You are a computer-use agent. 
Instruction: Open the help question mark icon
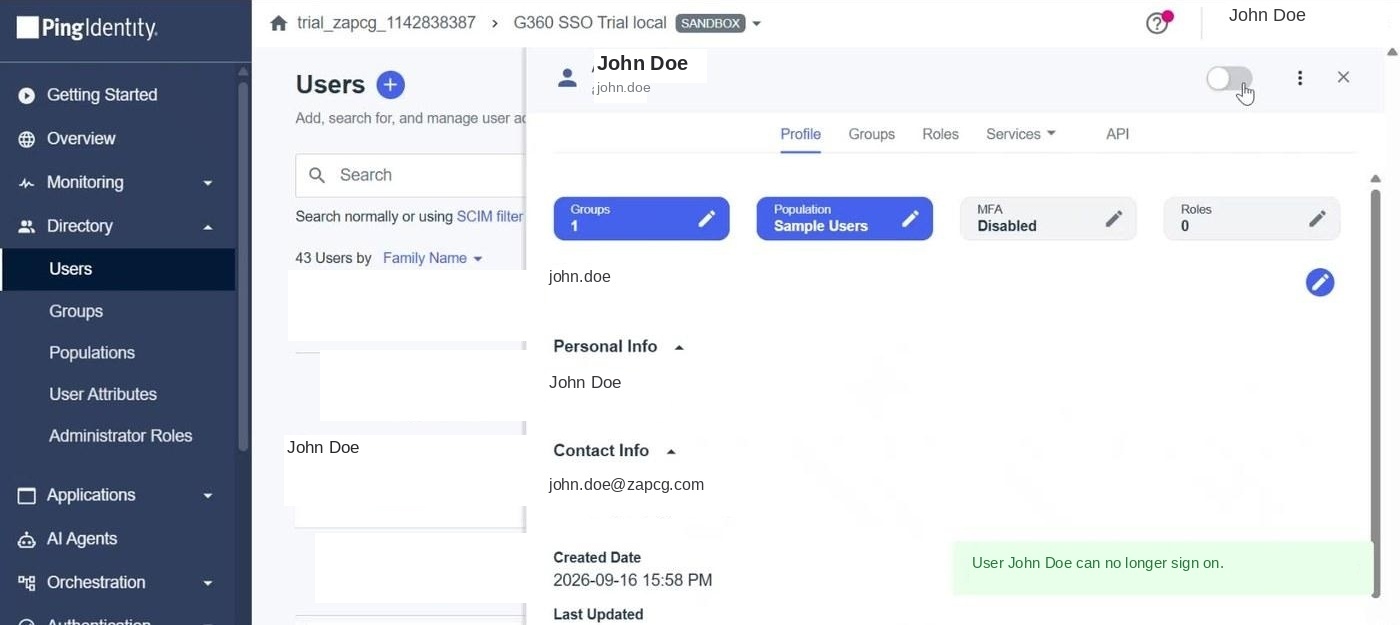click(1157, 23)
